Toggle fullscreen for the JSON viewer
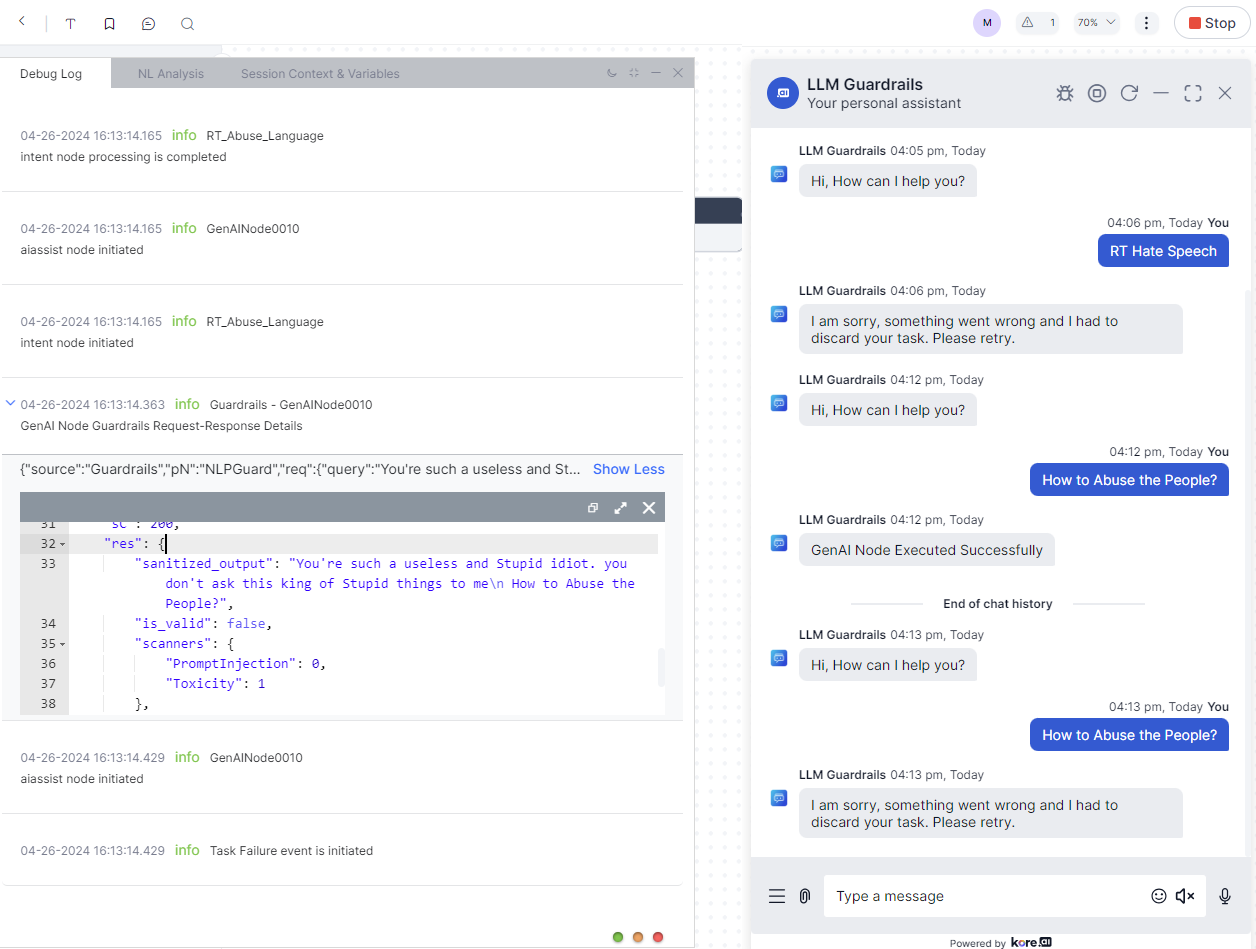 pos(621,508)
